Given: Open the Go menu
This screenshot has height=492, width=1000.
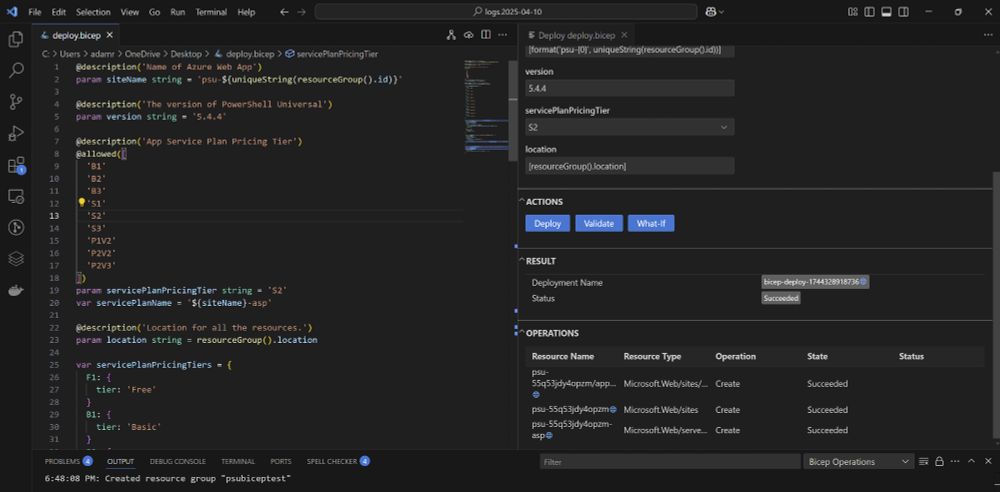Looking at the screenshot, I should click(154, 11).
